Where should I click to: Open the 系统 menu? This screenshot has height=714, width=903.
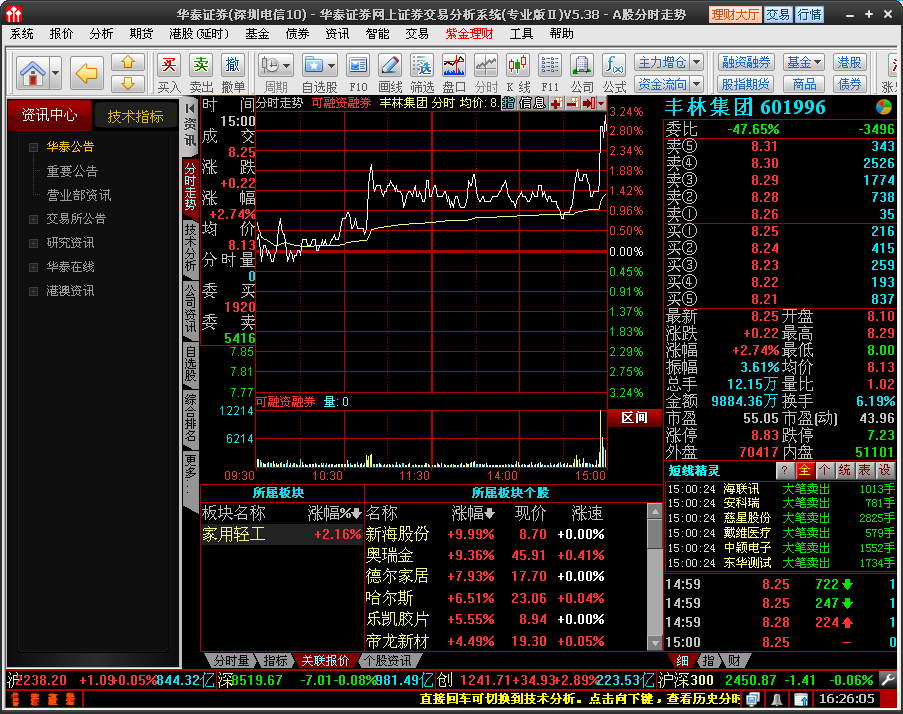22,34
